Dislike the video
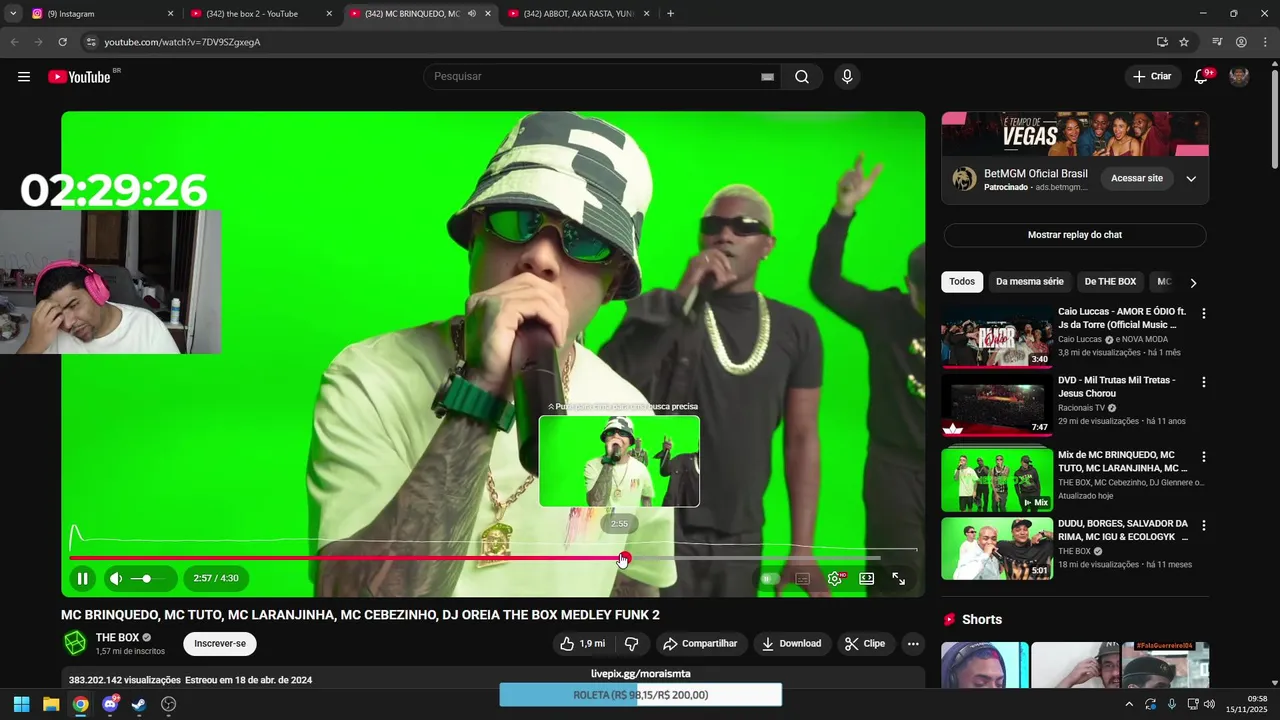Image resolution: width=1280 pixels, height=720 pixels. pos(631,644)
